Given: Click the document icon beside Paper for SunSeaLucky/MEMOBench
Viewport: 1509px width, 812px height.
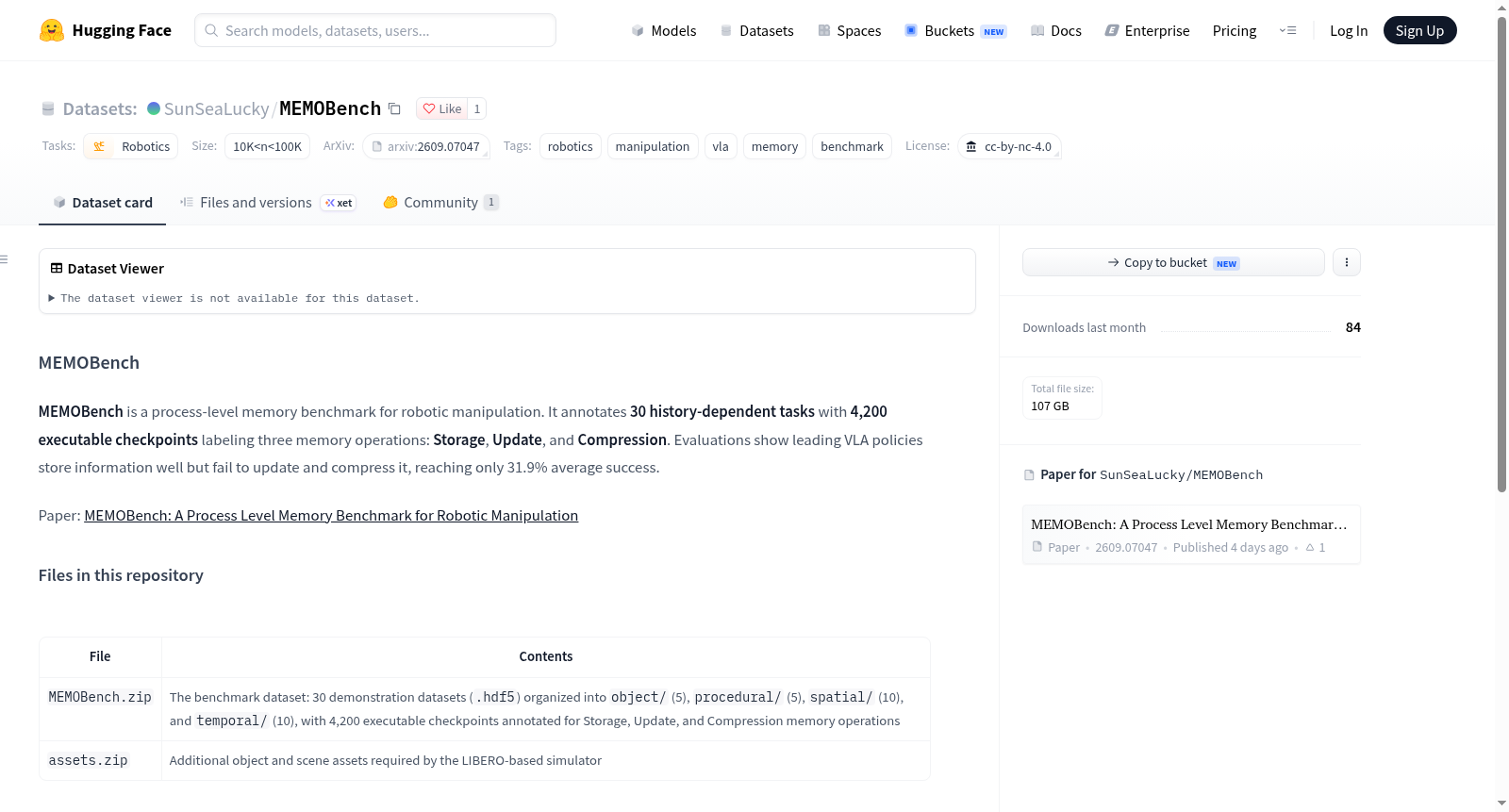Looking at the screenshot, I should point(1029,474).
